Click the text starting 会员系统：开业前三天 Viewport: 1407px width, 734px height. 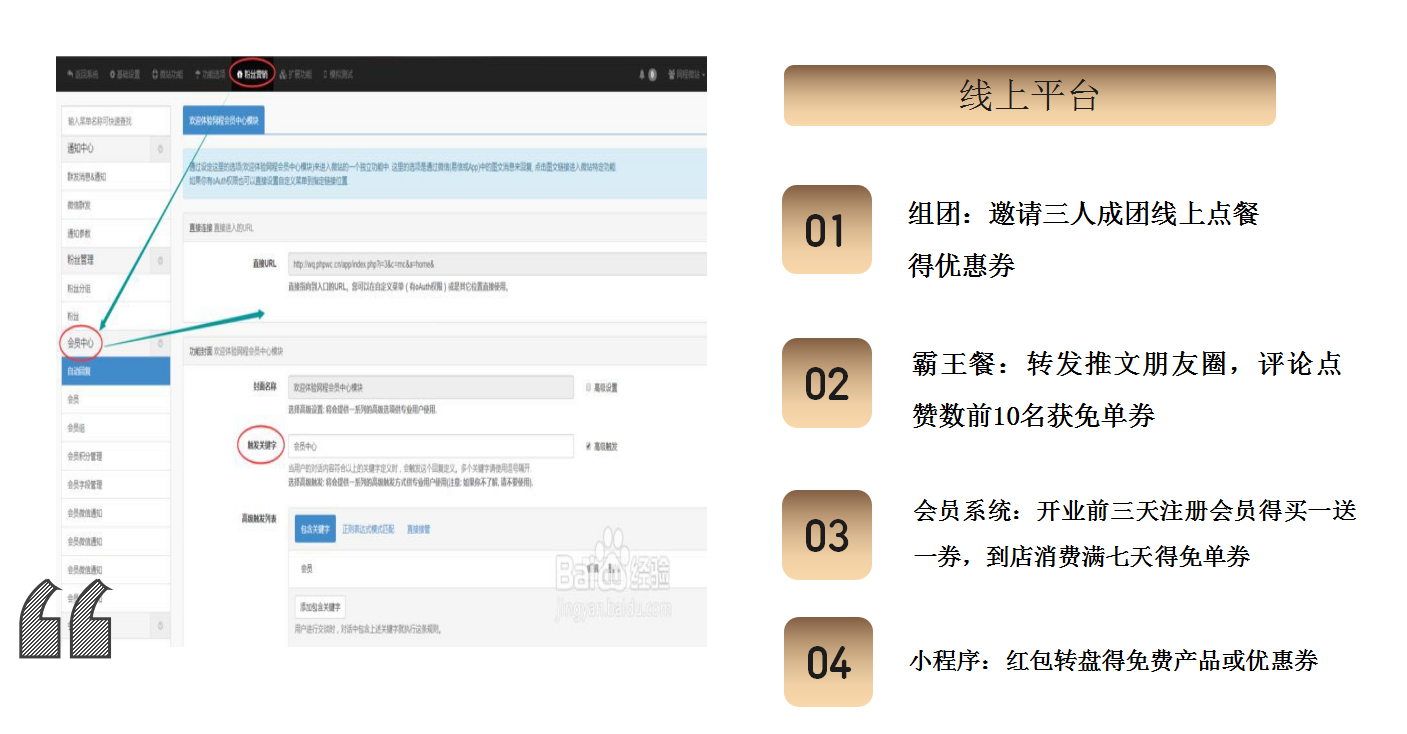(x=1135, y=534)
